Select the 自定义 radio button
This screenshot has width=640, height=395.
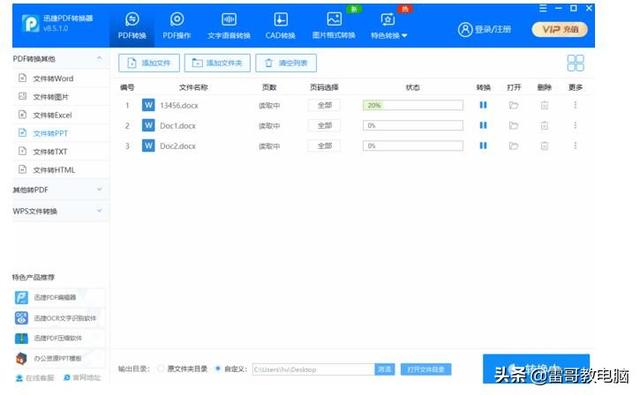pos(218,368)
